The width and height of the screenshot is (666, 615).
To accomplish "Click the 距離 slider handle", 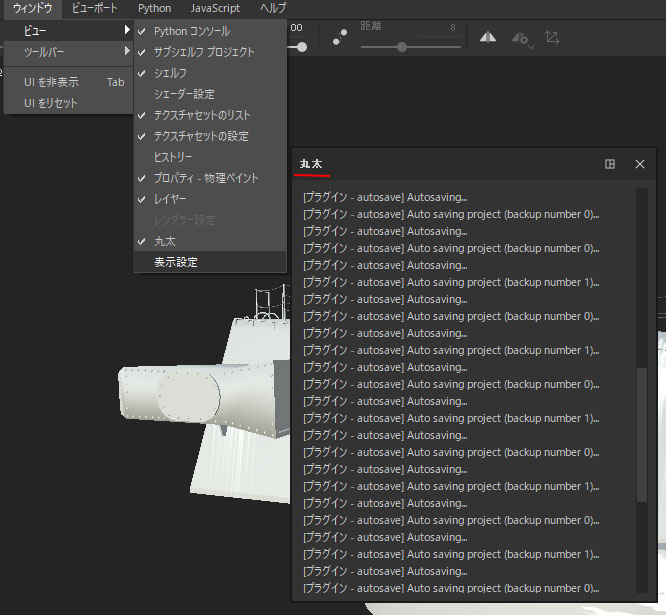I will coord(402,47).
